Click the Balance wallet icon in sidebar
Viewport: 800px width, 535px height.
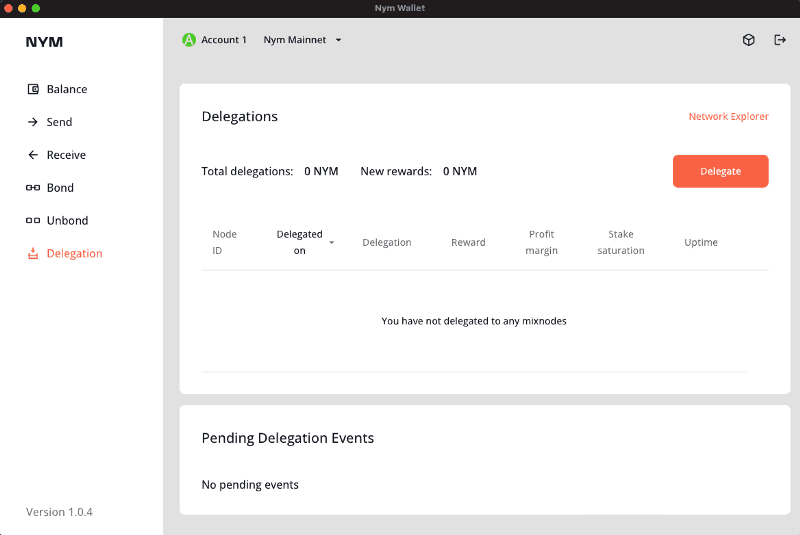click(x=33, y=89)
